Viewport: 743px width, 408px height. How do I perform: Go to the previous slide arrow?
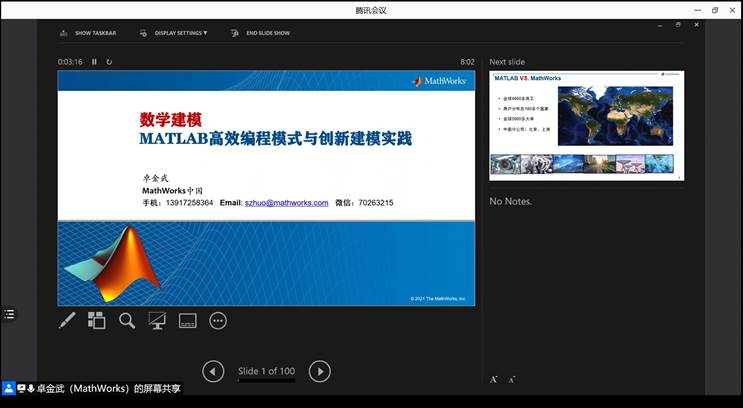tap(213, 372)
